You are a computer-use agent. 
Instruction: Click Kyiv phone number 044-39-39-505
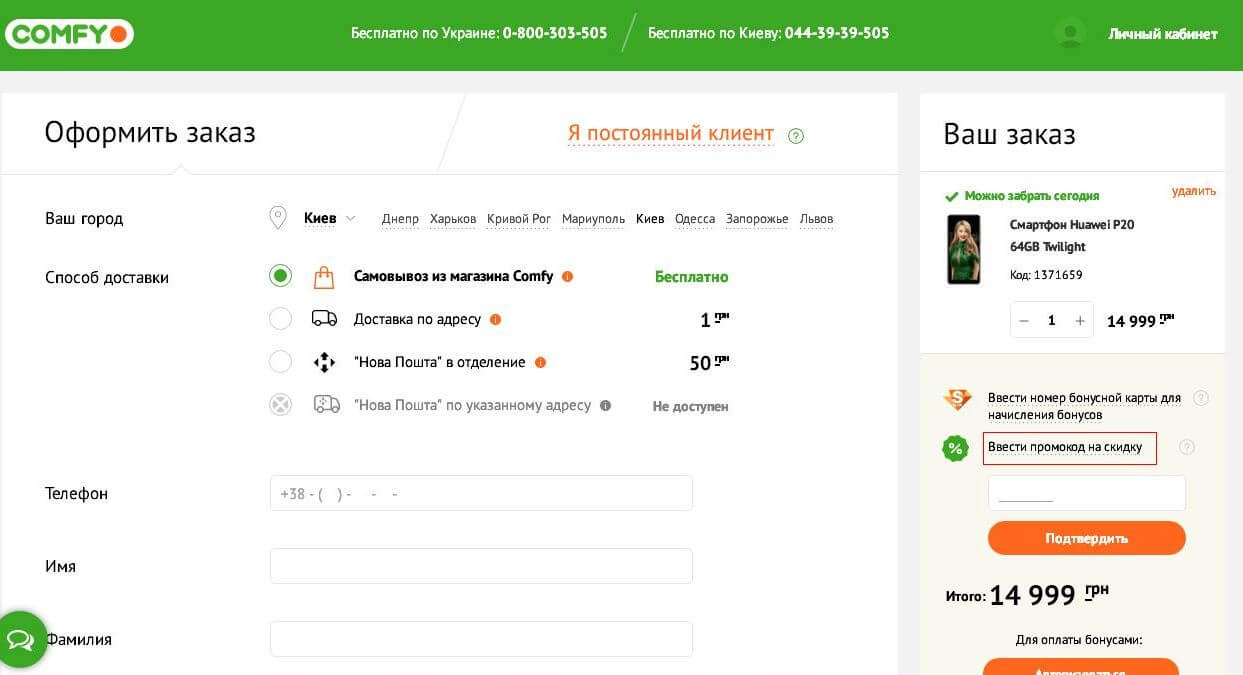[x=837, y=33]
